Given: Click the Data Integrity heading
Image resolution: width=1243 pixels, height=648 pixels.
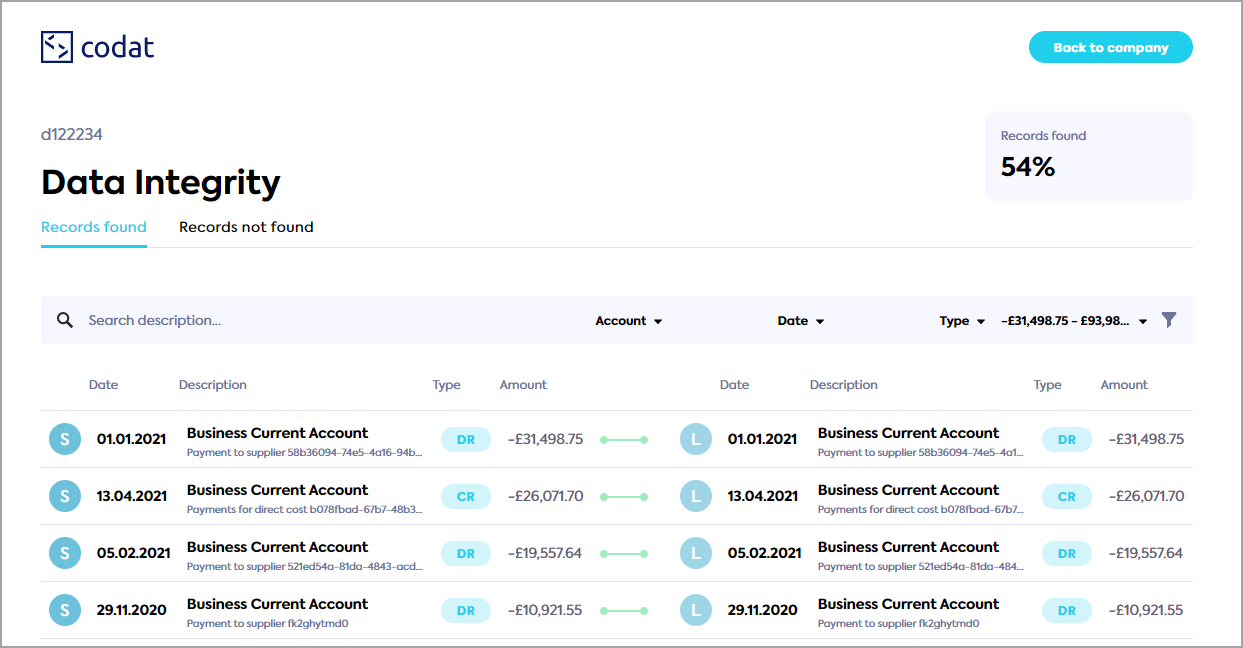Looking at the screenshot, I should click(x=161, y=183).
